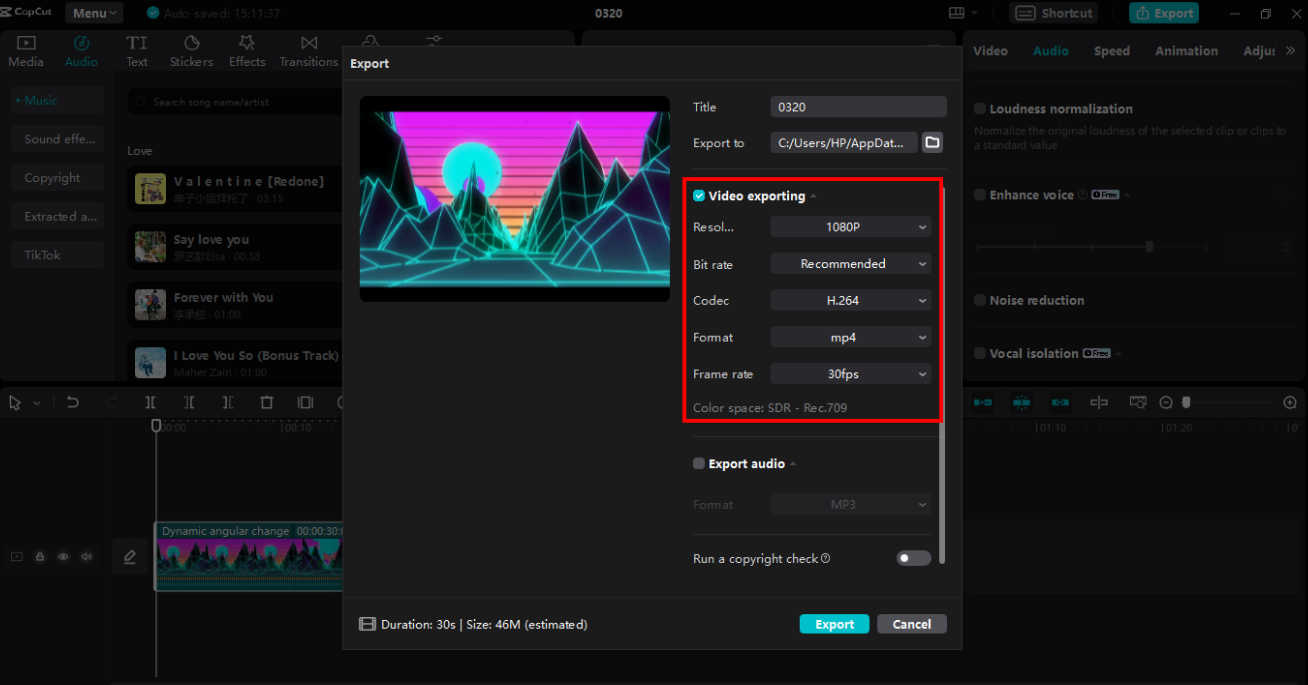
Task: Click the delete-left trim tool
Action: coord(189,402)
